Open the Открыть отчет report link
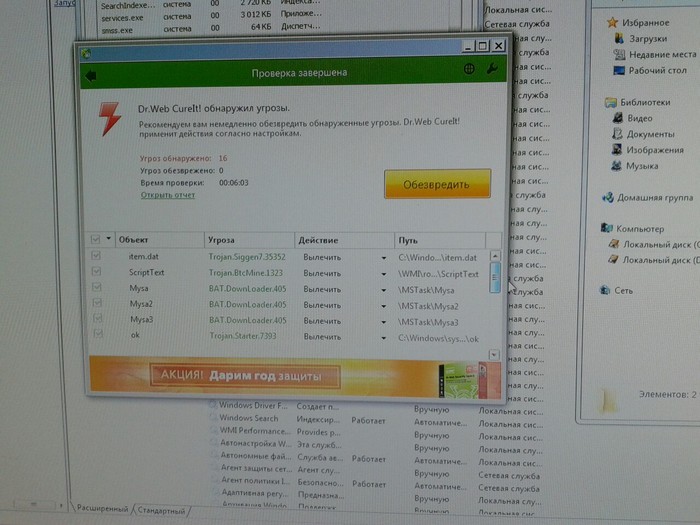 click(168, 195)
